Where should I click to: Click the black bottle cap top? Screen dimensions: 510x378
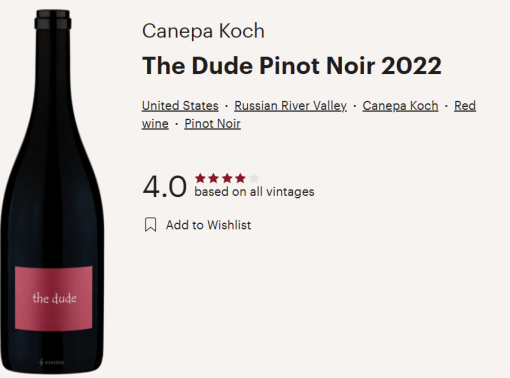tap(53, 19)
